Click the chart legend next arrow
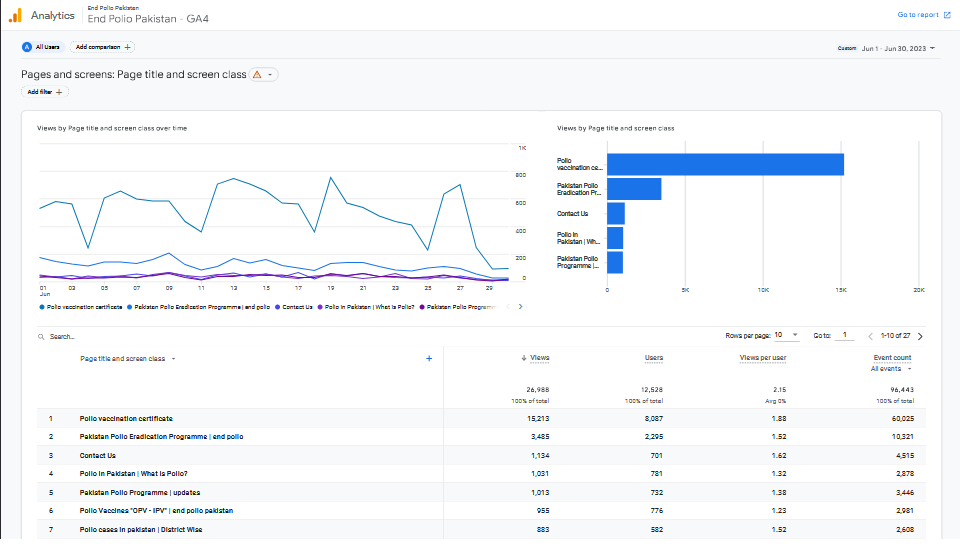Screen dimensions: 960x552 tap(520, 307)
